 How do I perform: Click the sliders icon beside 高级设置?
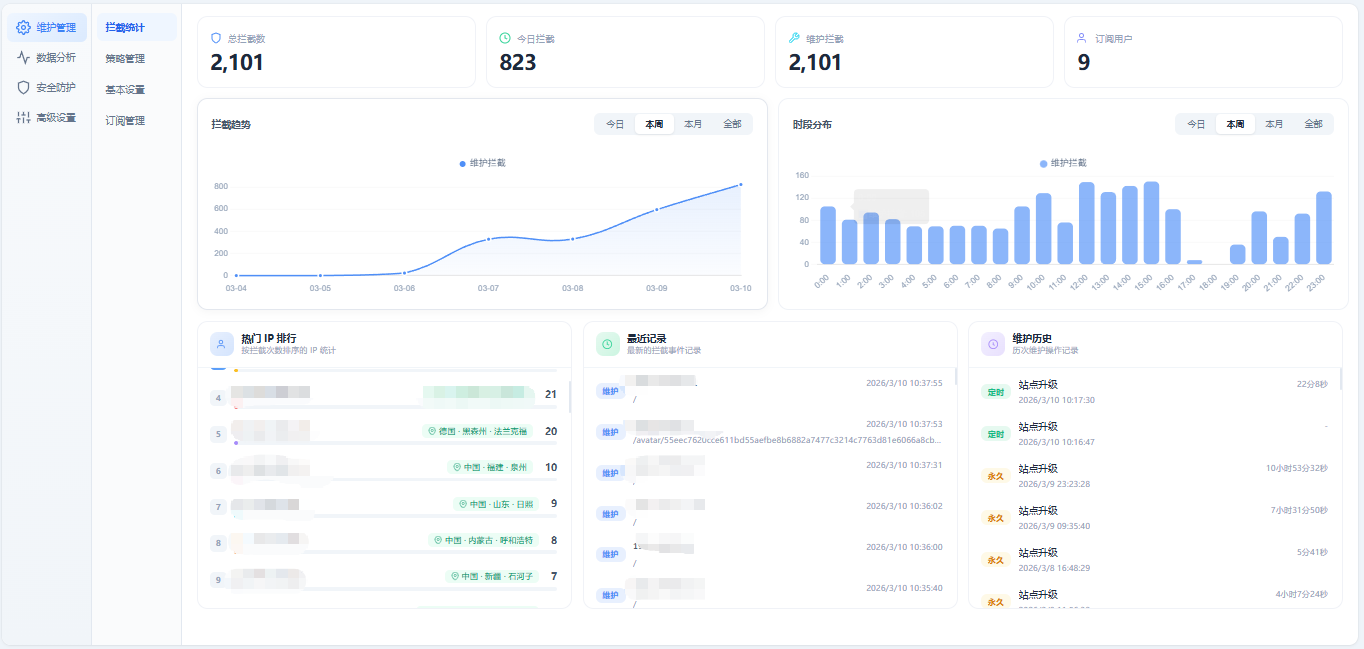23,118
